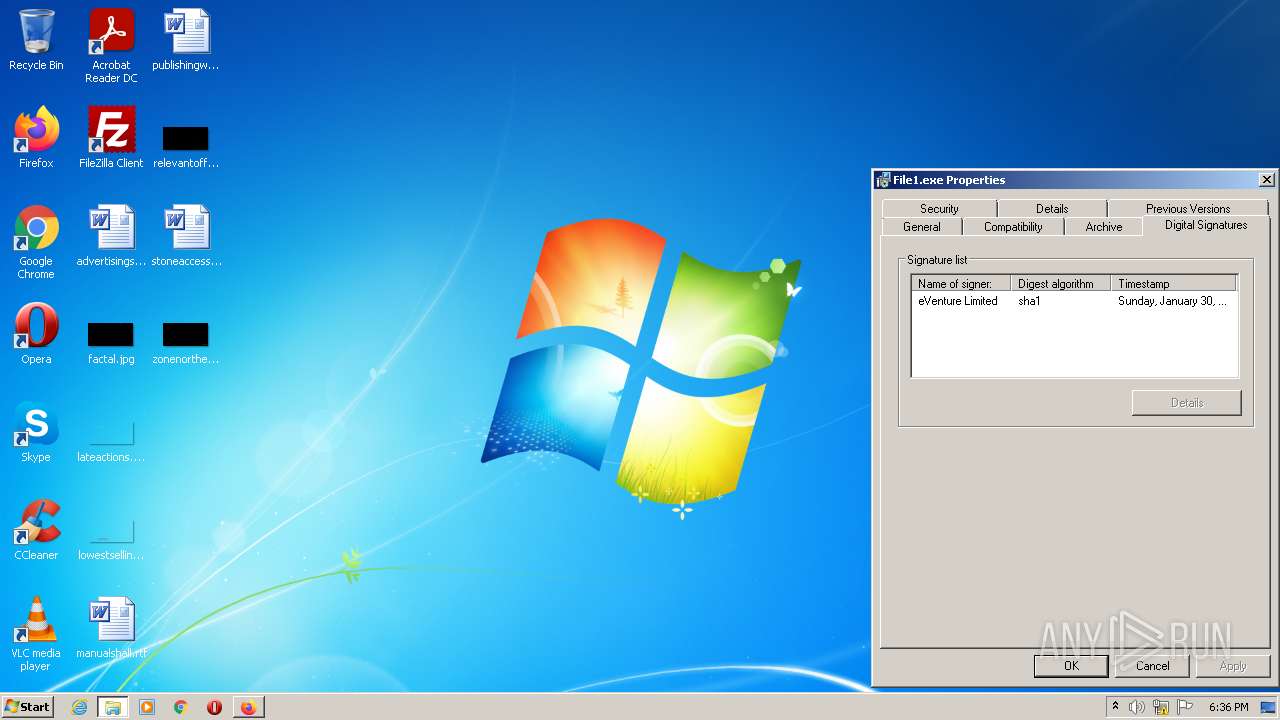The image size is (1280, 720).
Task: Switch to the Previous Versions tab
Action: pyautogui.click(x=1188, y=208)
